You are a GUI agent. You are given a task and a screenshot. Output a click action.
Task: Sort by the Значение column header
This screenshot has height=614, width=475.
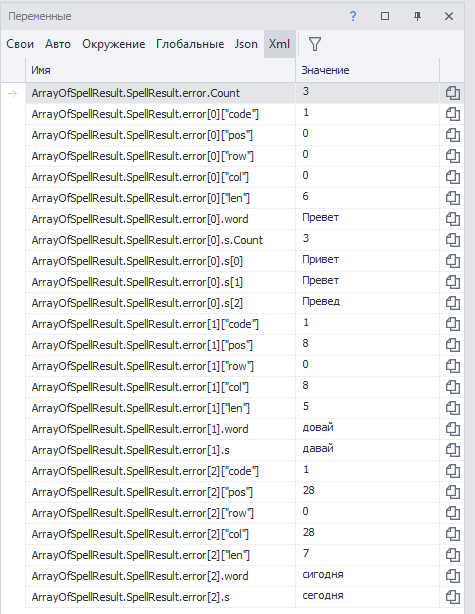[x=367, y=70]
